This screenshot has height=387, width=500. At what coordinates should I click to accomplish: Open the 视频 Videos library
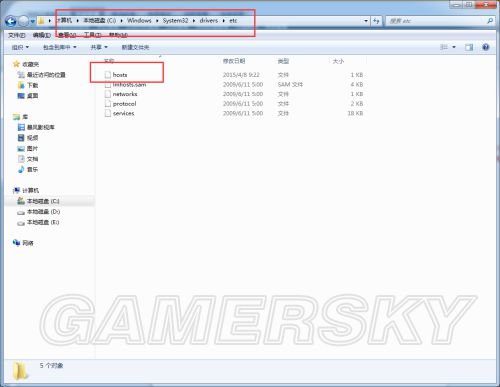click(28, 138)
